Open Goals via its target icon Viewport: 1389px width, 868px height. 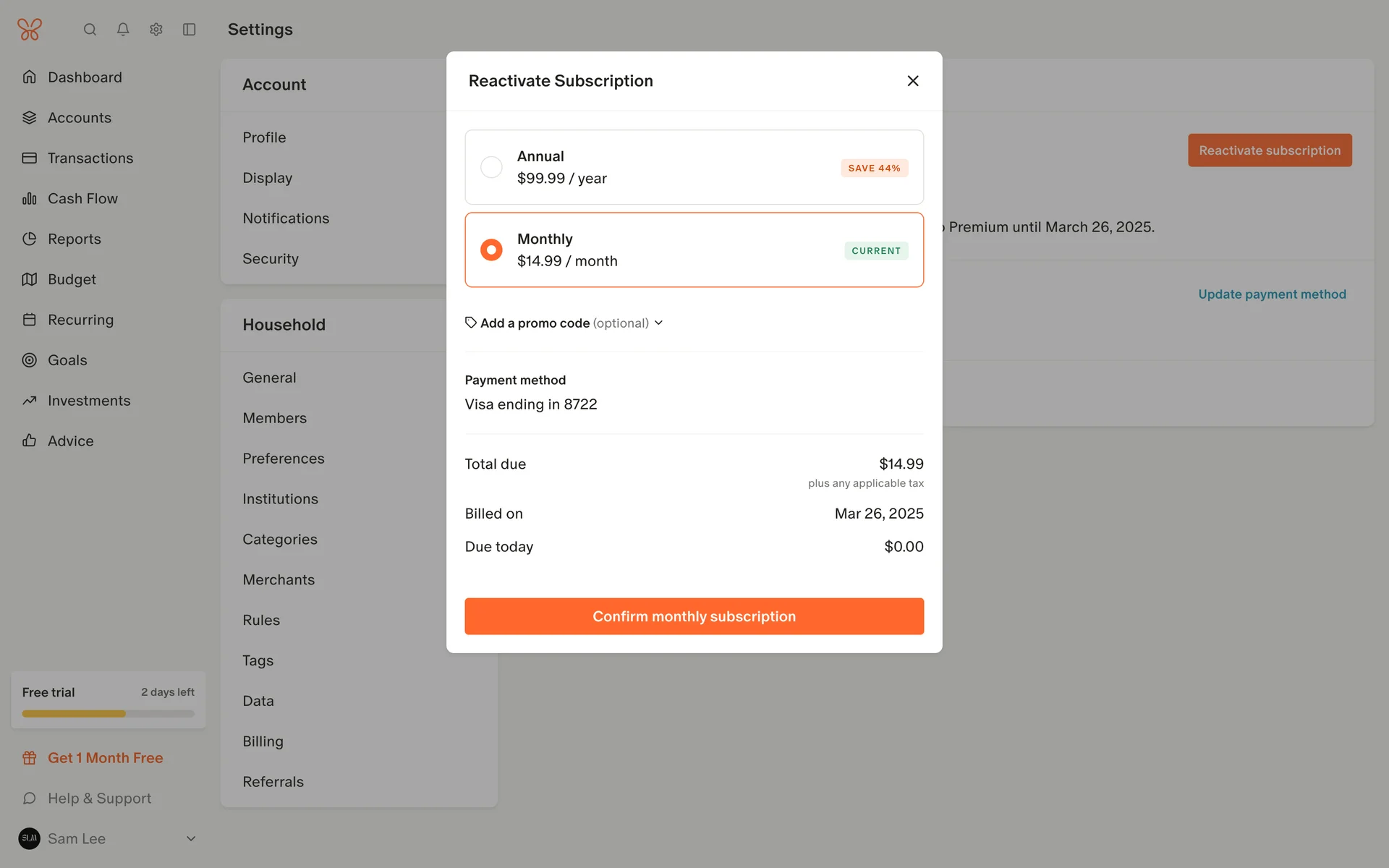pos(30,360)
